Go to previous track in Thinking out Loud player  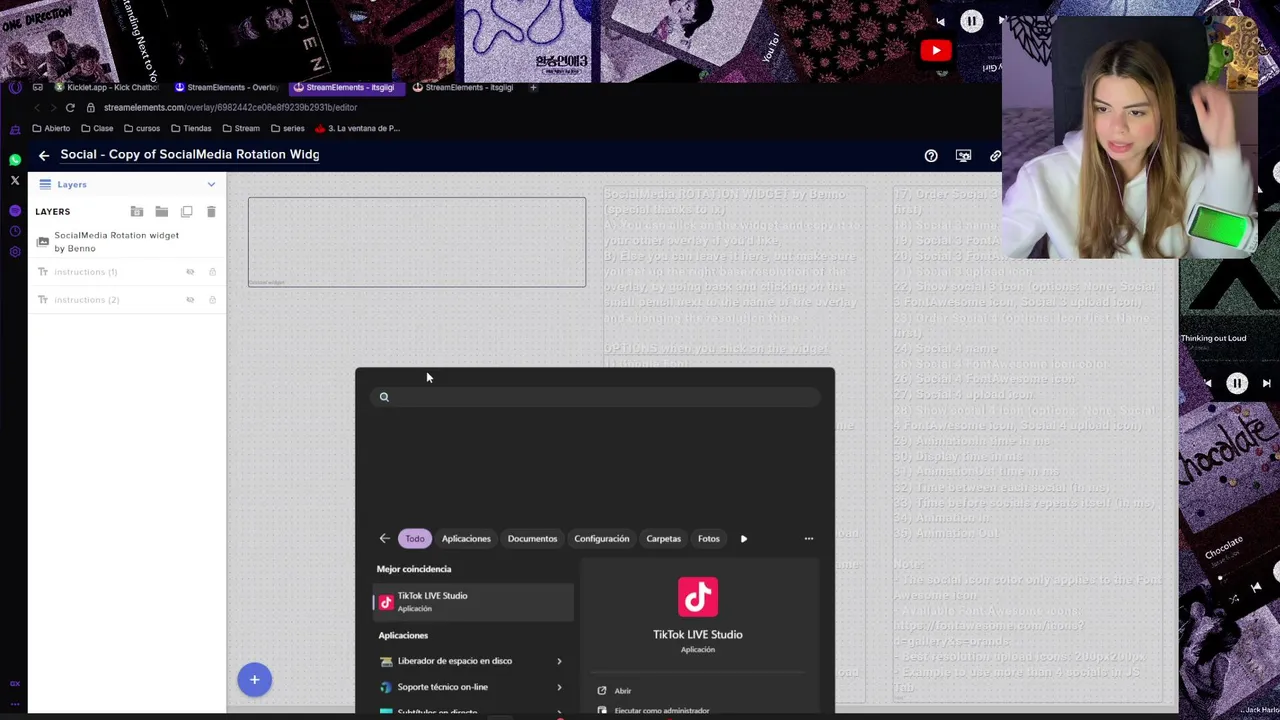tap(1207, 384)
